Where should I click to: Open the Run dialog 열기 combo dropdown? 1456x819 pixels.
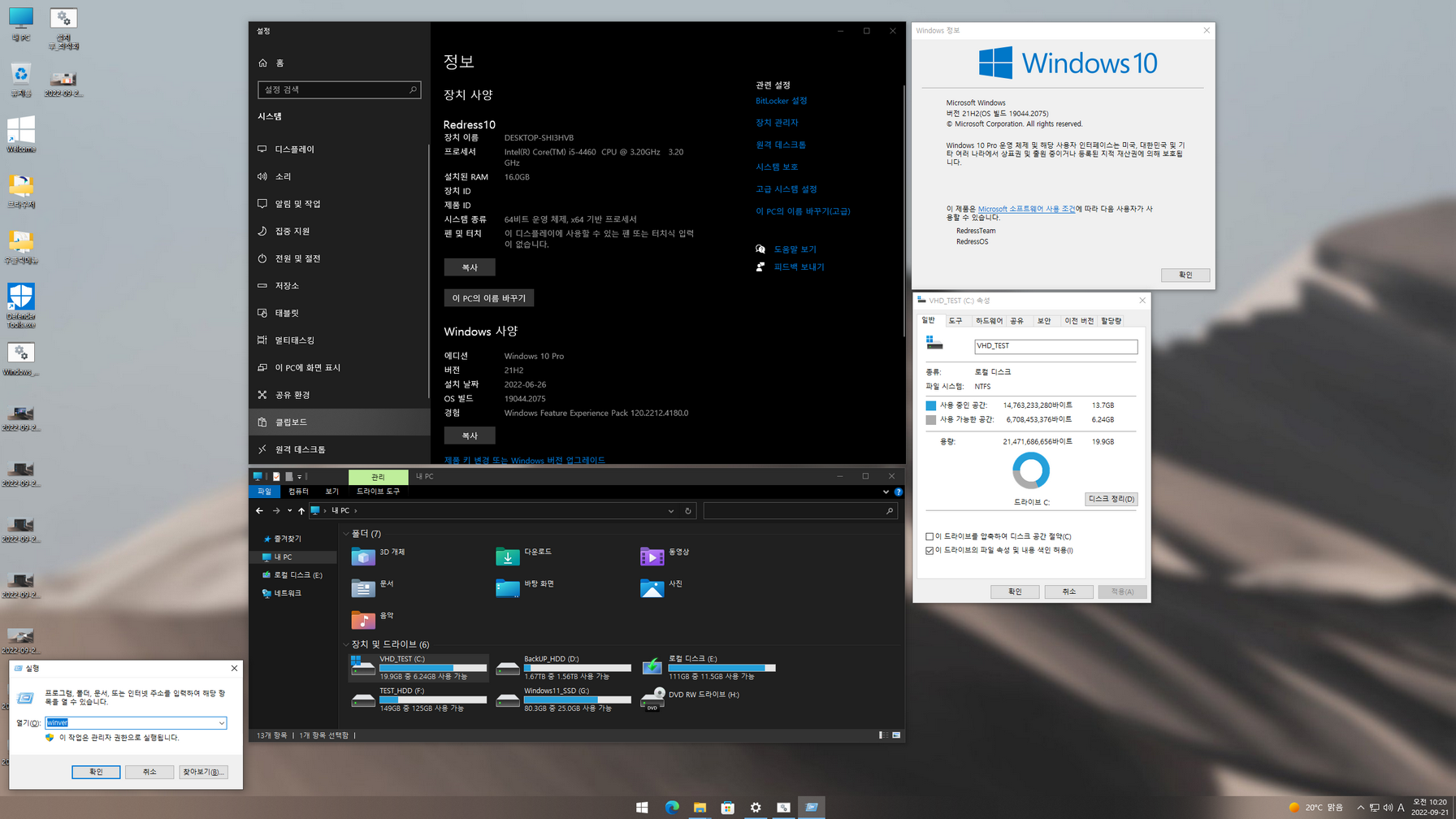click(221, 723)
